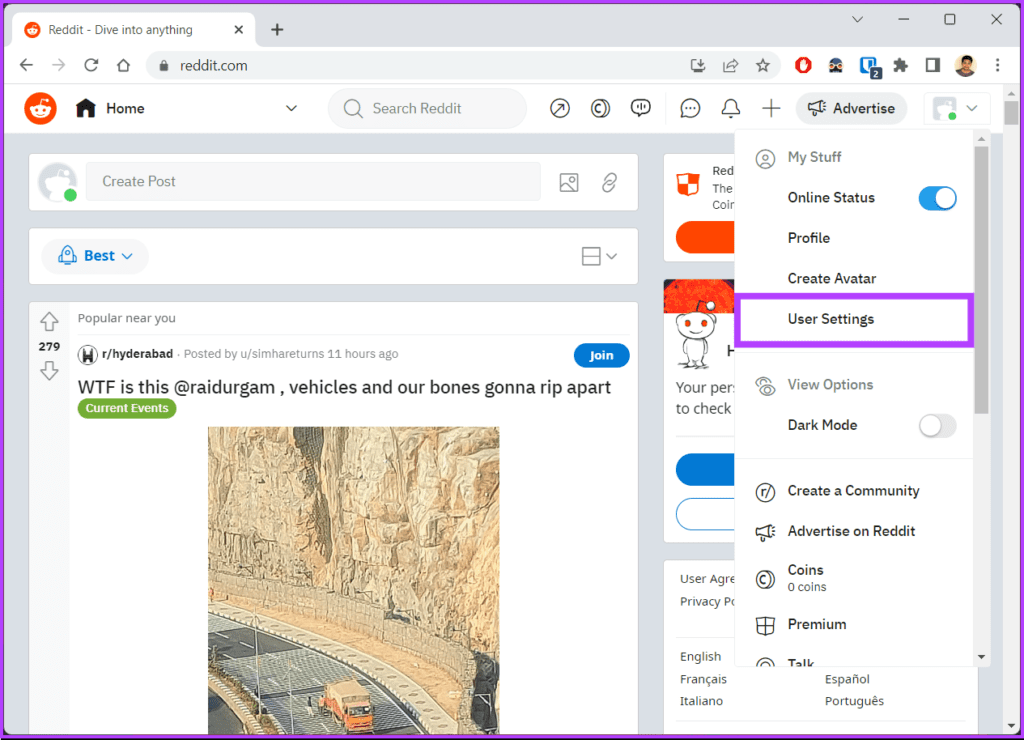Open the Coins icon in Reddit header
1024x740 pixels.
coord(600,108)
